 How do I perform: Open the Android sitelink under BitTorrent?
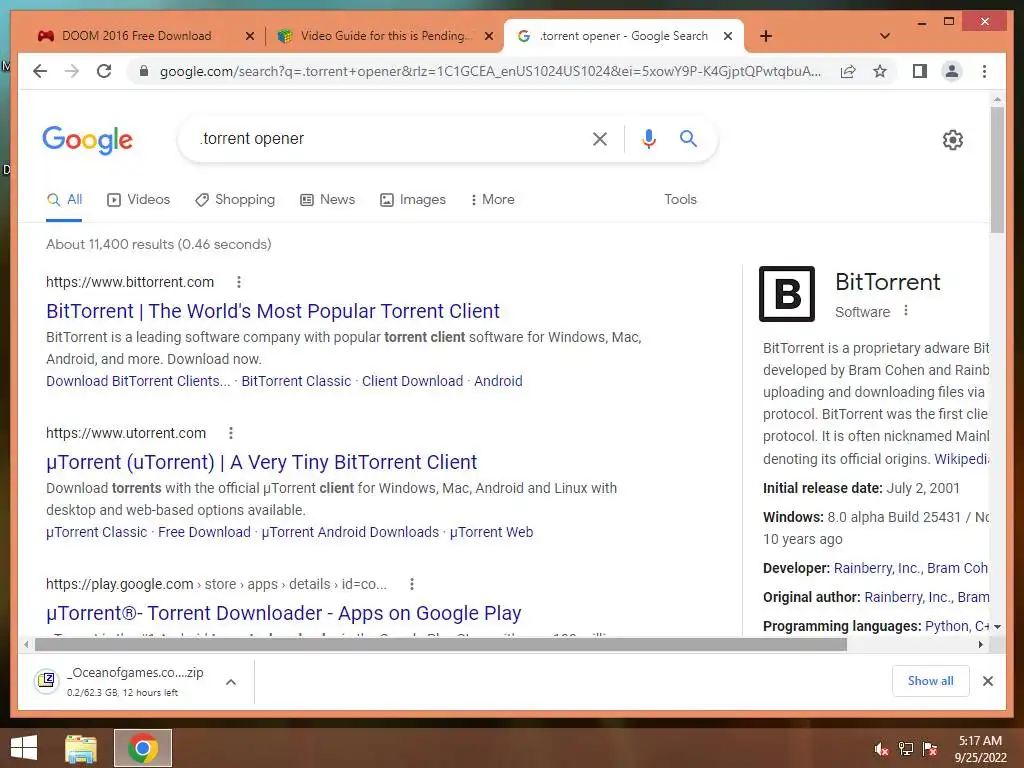pyautogui.click(x=498, y=381)
